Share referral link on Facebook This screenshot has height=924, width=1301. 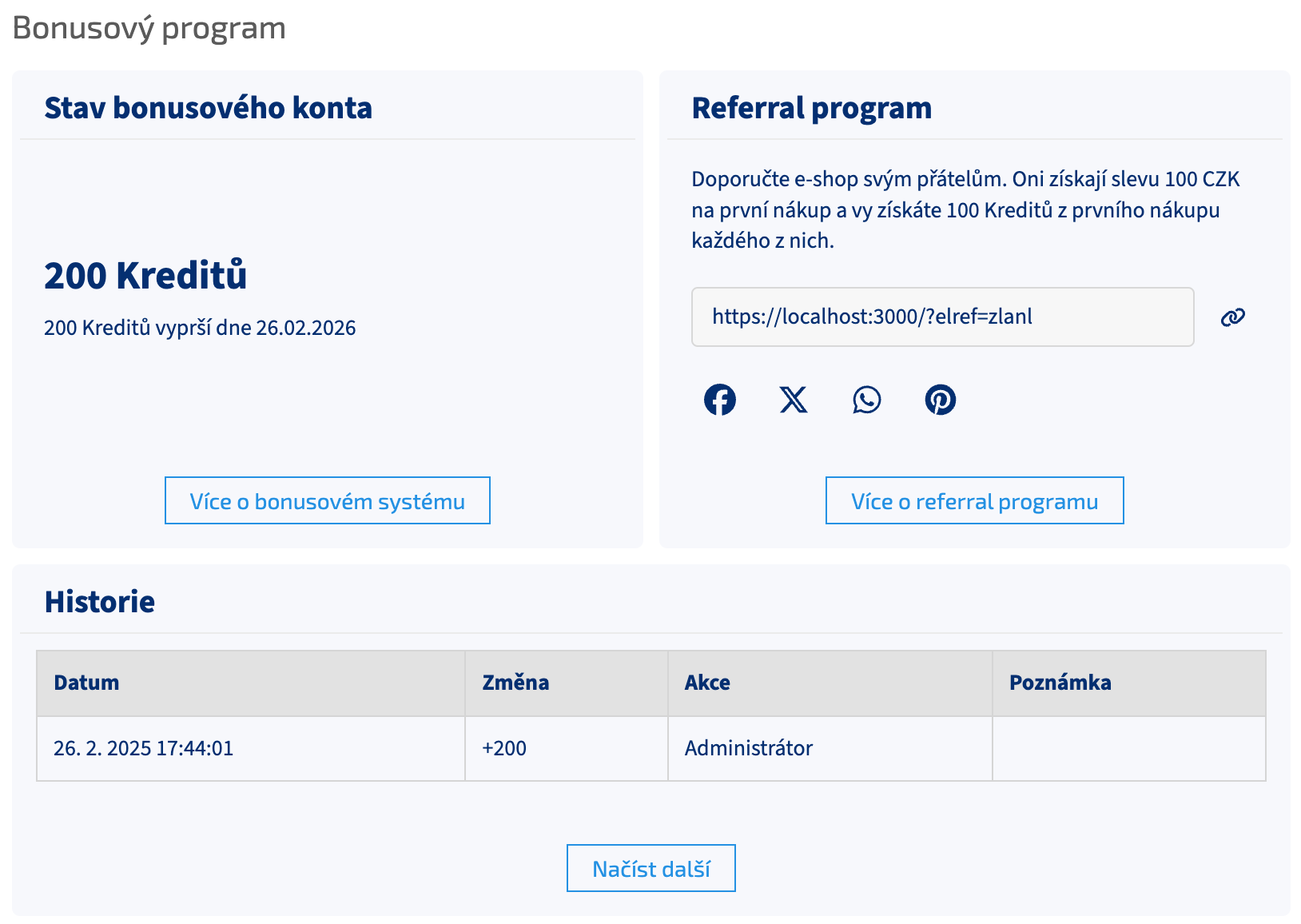719,400
